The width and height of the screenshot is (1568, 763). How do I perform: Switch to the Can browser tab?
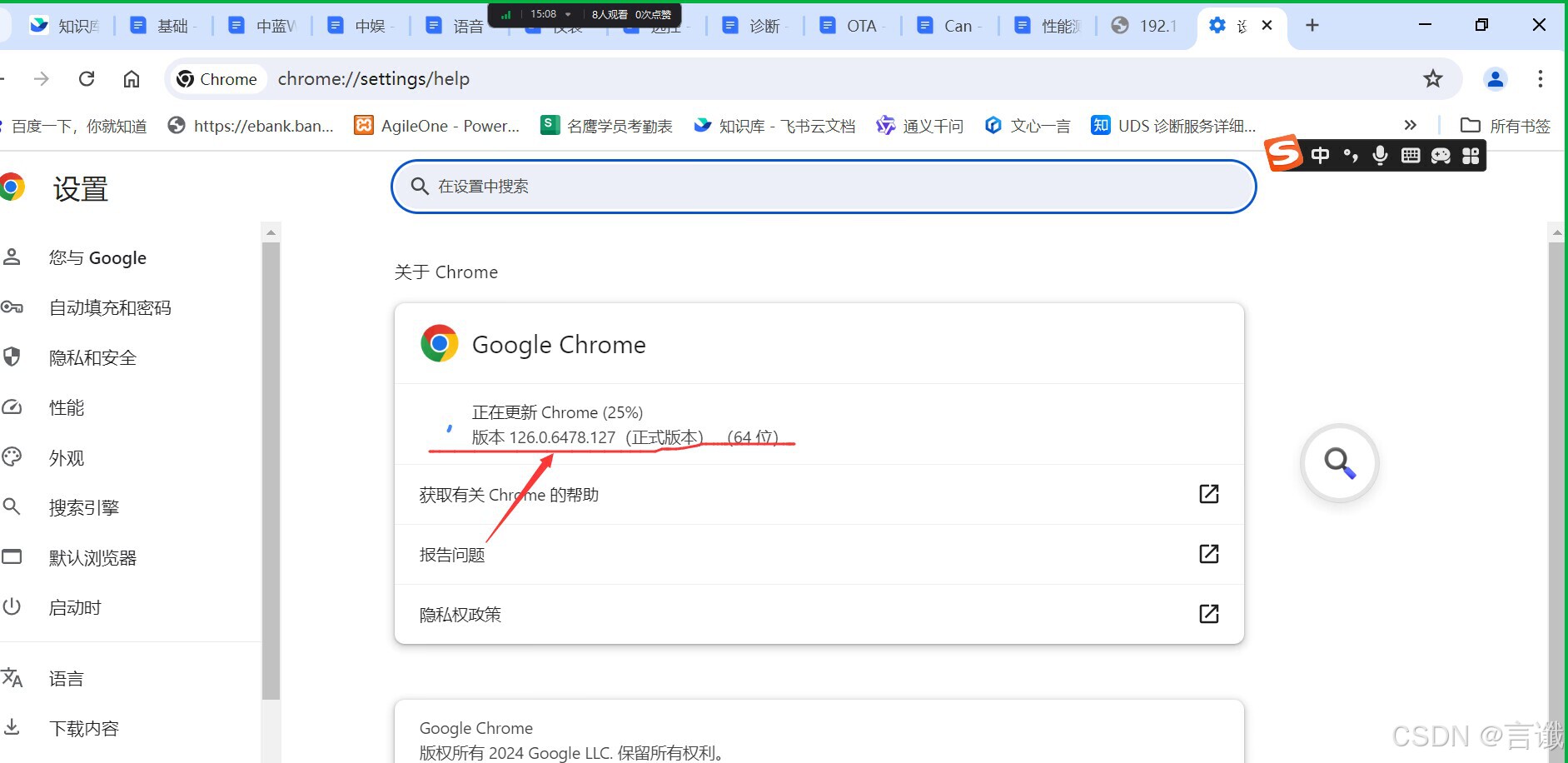tap(949, 26)
